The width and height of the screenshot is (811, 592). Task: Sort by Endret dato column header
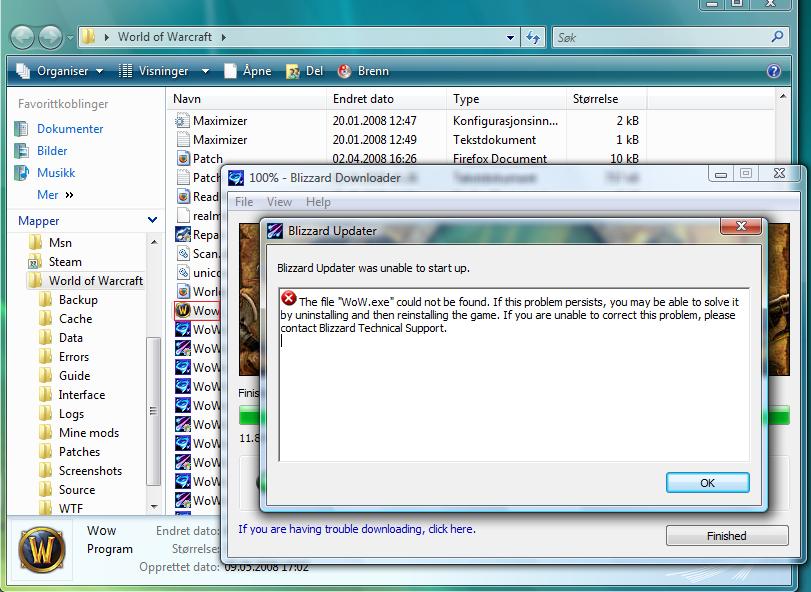pos(386,99)
